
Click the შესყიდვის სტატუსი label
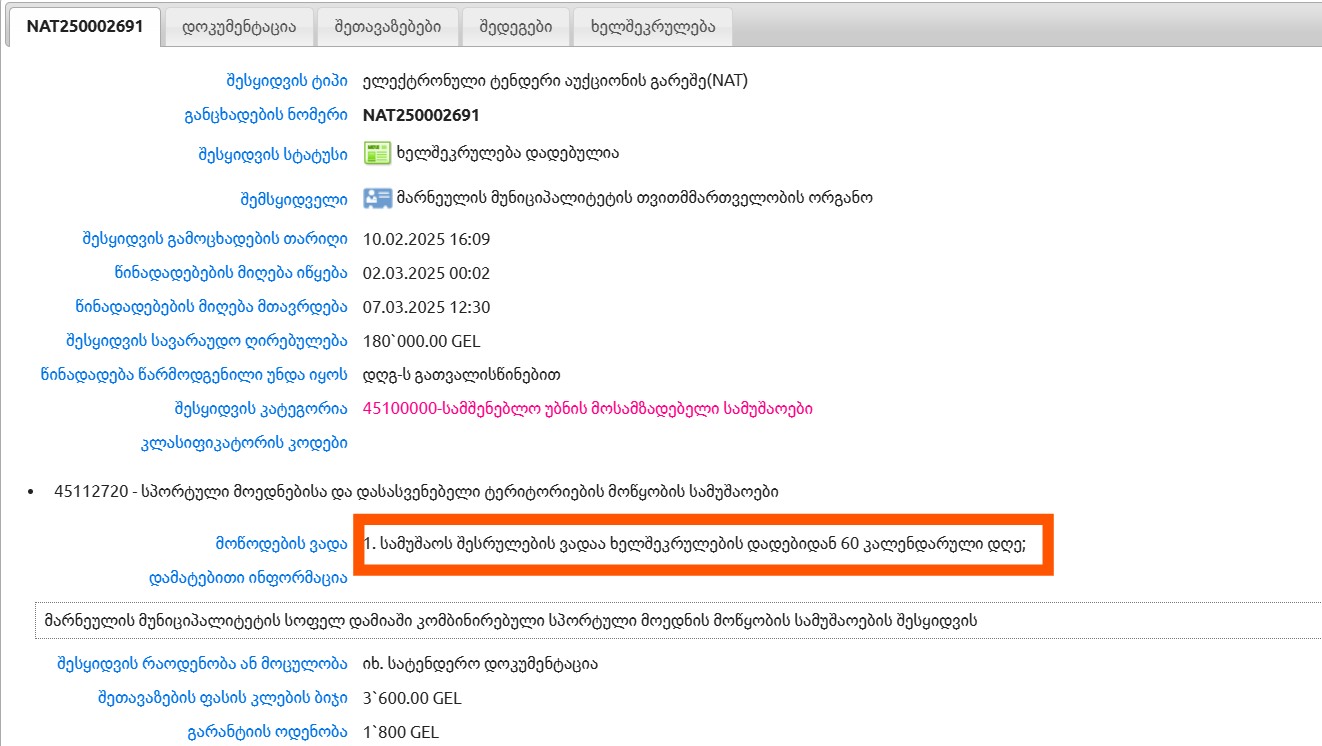[x=273, y=154]
